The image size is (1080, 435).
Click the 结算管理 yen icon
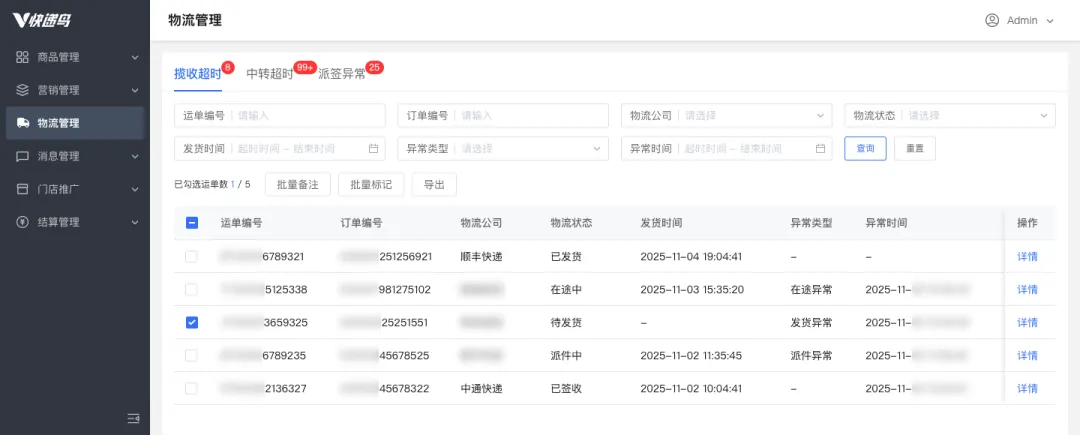[x=22, y=222]
